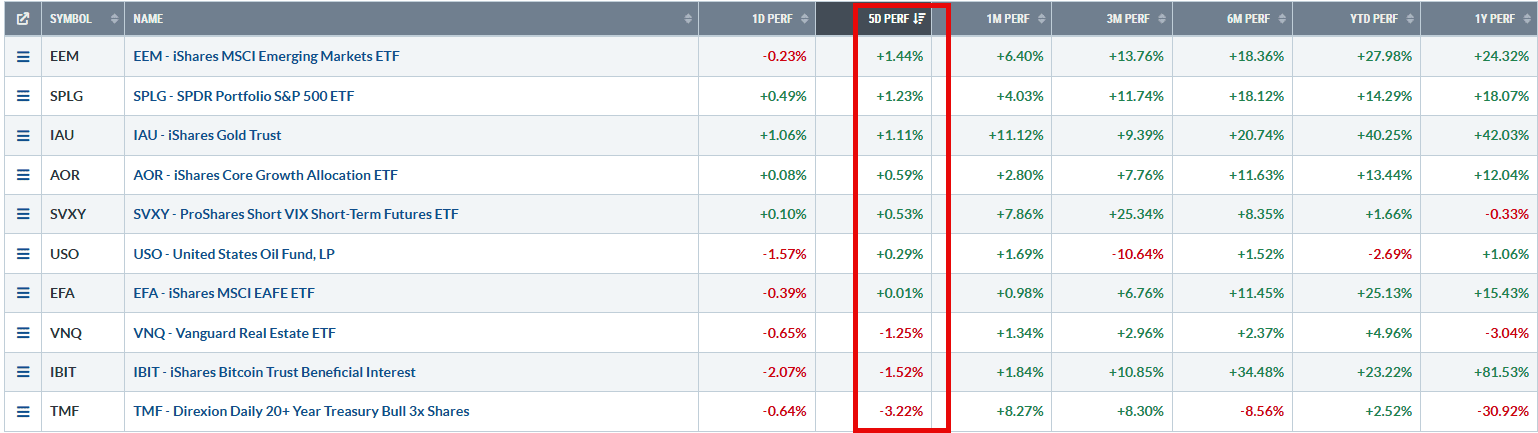Open the IAU - iShares Gold Trust link
Screen dimensions: 1538x433
(x=207, y=136)
